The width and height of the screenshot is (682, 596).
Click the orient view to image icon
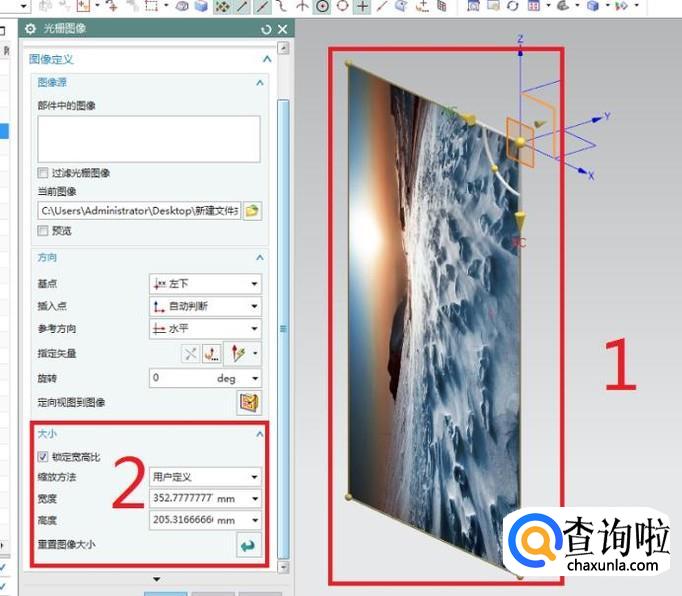249,402
